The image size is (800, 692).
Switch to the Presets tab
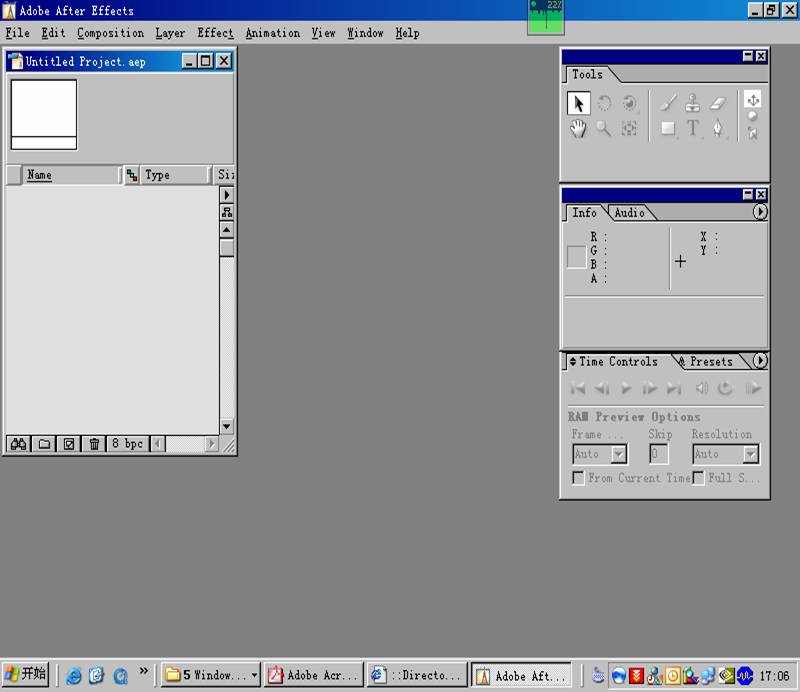click(x=711, y=362)
